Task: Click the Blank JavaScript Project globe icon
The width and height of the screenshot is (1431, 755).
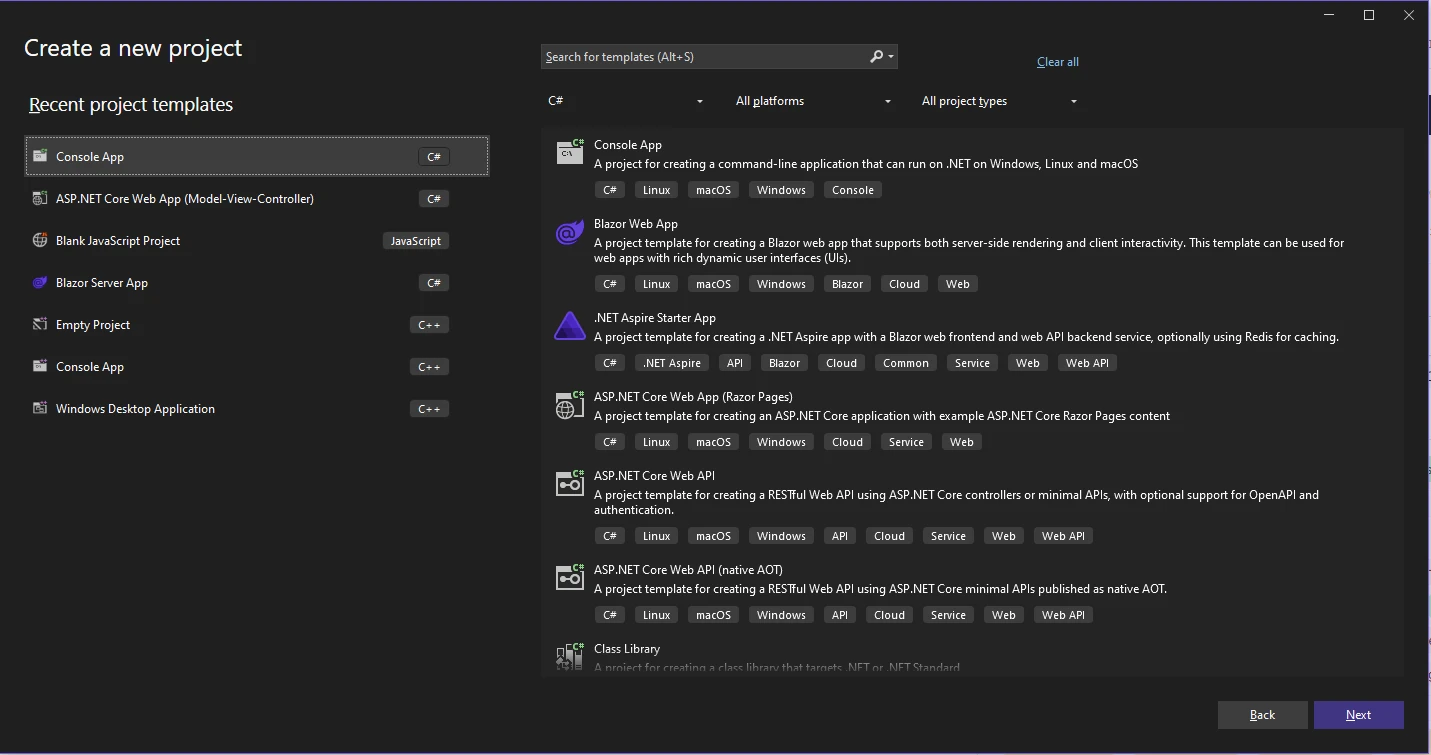Action: click(40, 241)
